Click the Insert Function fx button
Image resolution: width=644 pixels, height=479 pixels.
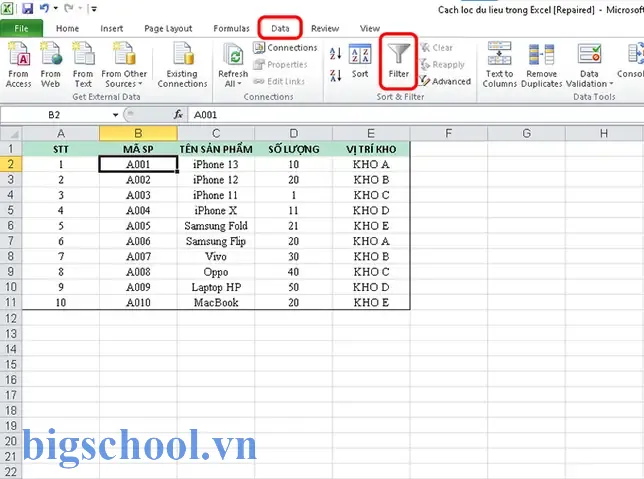178,115
